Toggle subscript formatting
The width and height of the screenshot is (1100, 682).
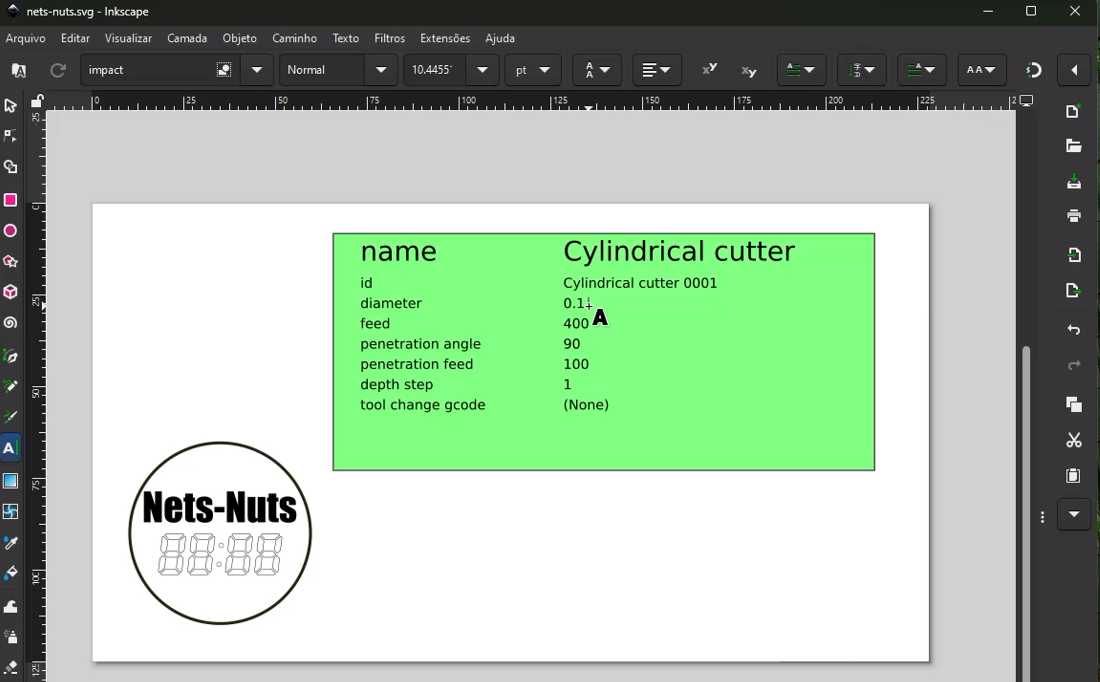(x=749, y=70)
